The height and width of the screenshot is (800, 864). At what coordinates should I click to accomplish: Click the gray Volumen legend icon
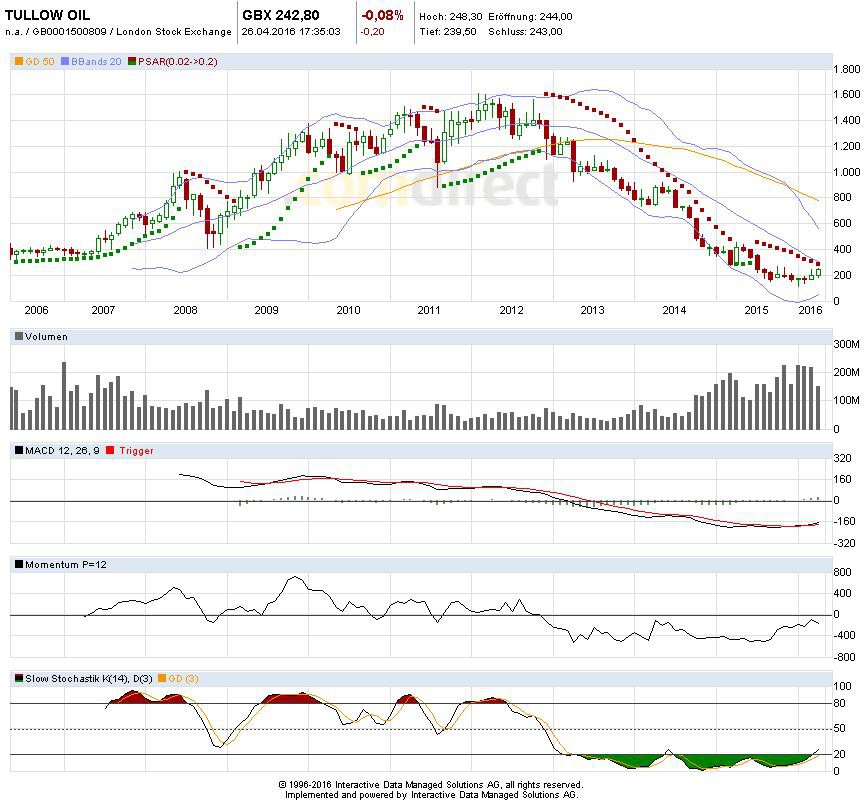click(x=18, y=337)
